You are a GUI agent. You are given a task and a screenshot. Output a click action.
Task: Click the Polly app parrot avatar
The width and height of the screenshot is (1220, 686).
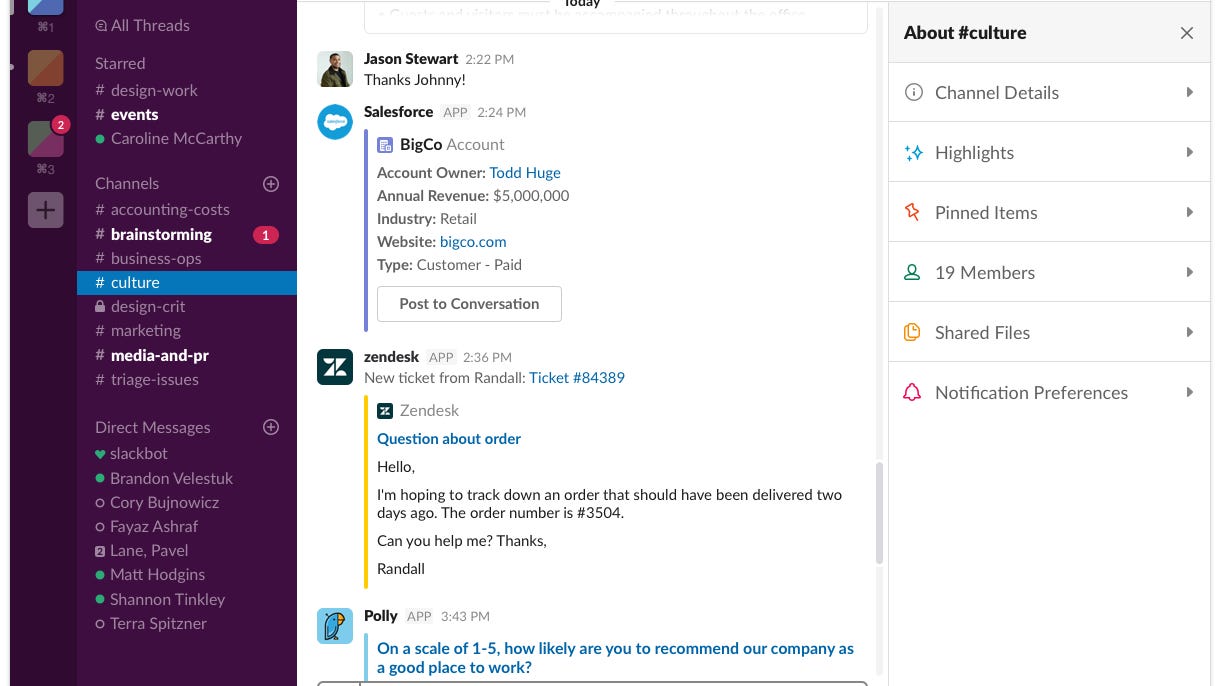[335, 626]
